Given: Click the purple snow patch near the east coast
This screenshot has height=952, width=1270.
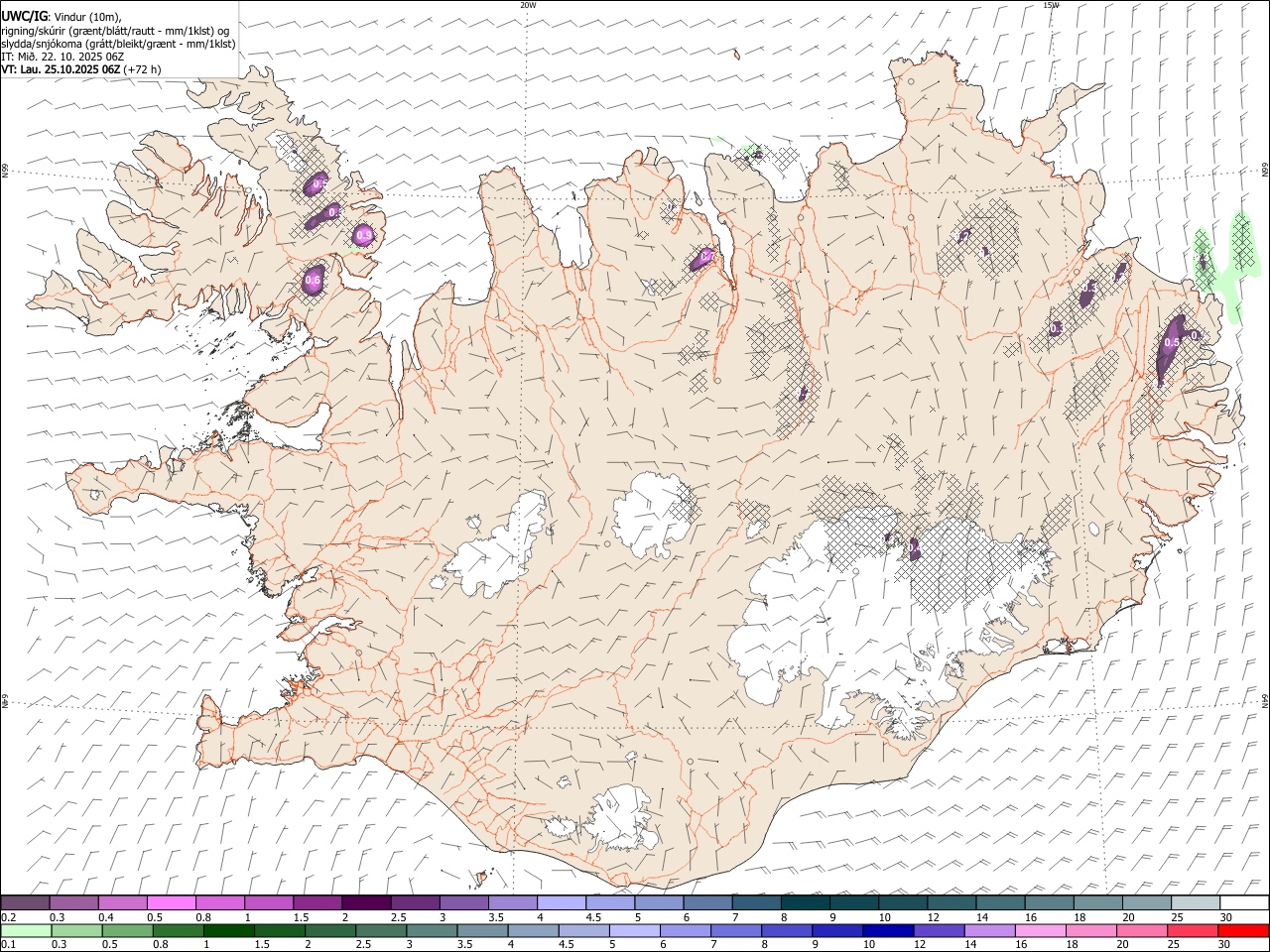Looking at the screenshot, I should (x=1172, y=344).
